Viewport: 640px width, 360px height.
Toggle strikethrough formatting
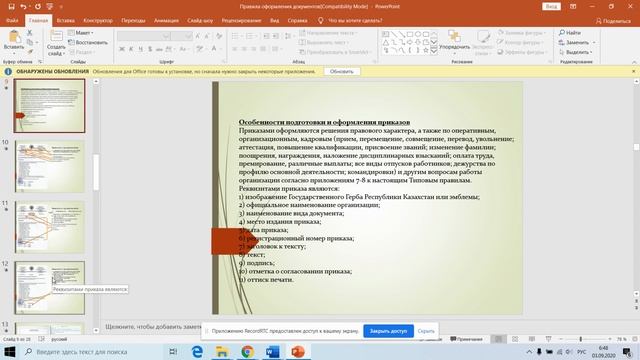159,49
